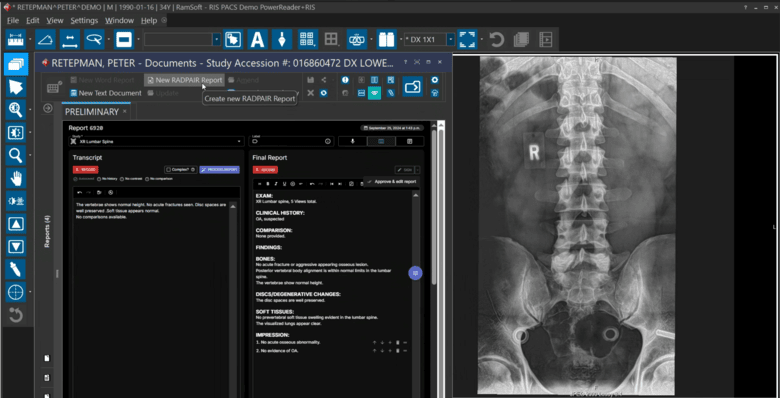Click the down triangle next image icon
Viewport: 780px width, 398px height.
click(x=16, y=246)
